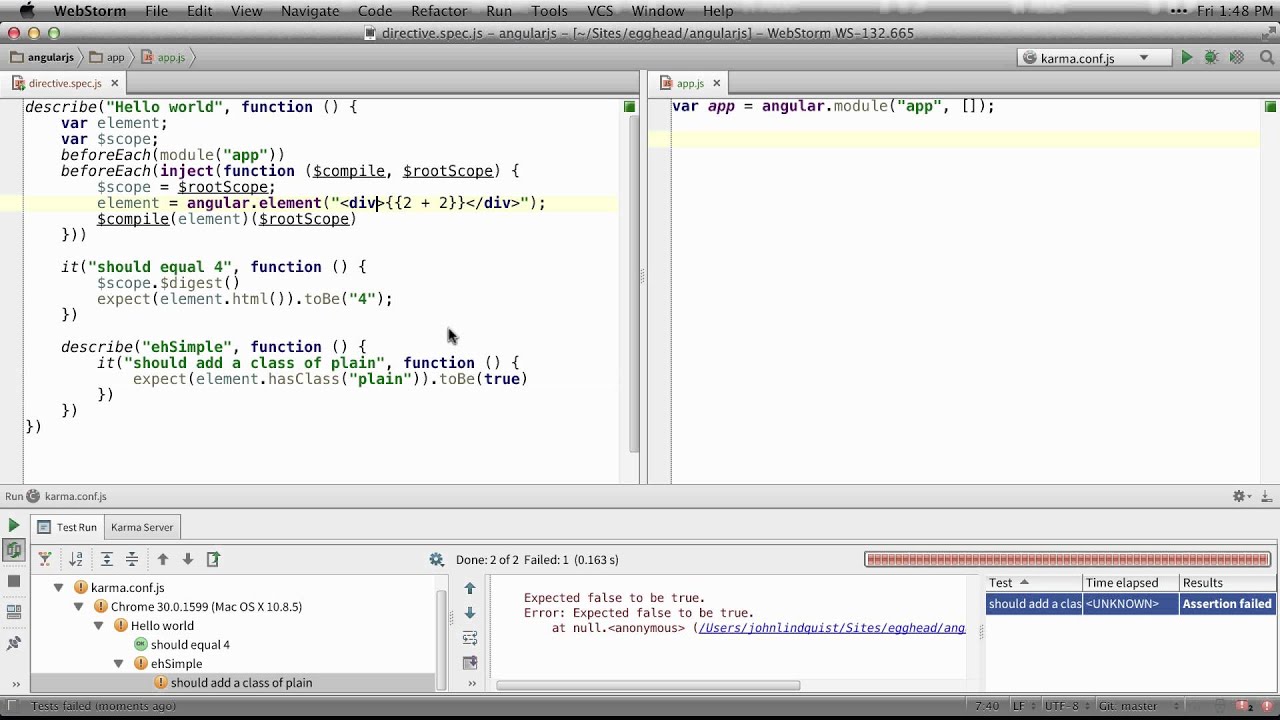Image resolution: width=1280 pixels, height=720 pixels.
Task: Sort results by Time elapsed column
Action: [x=1130, y=582]
